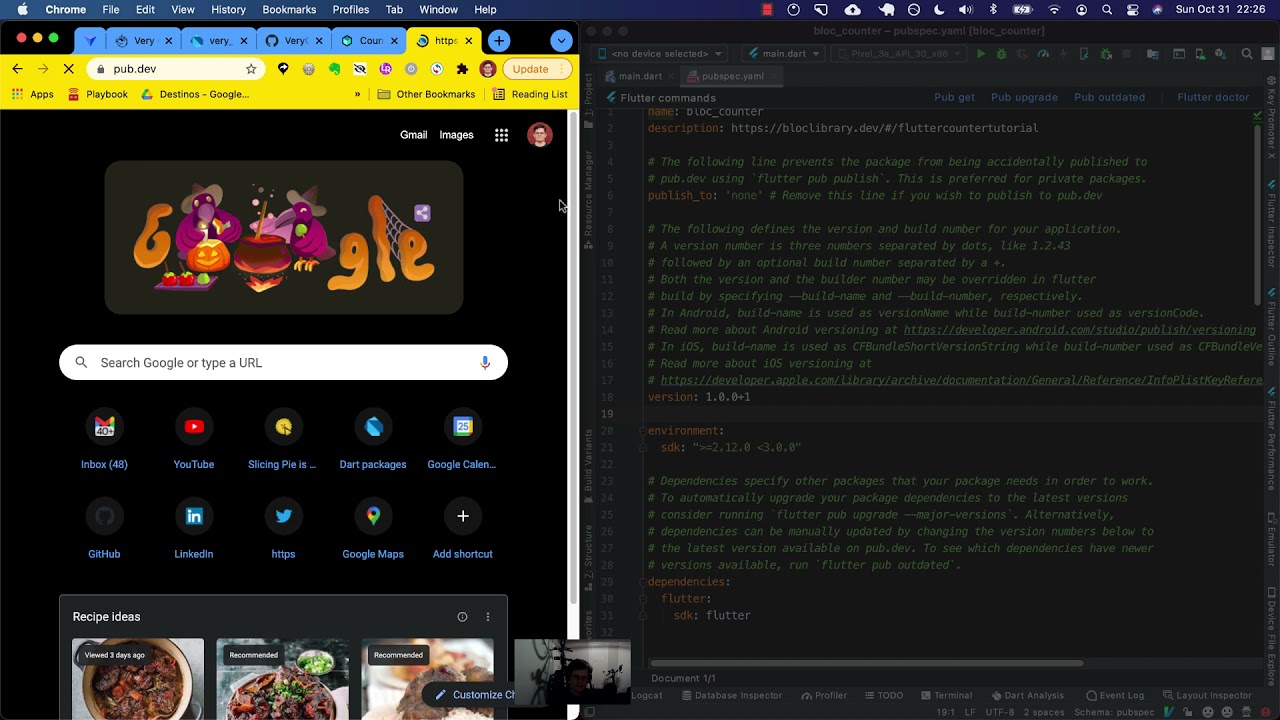Open Other Bookmarks folder

(x=426, y=94)
